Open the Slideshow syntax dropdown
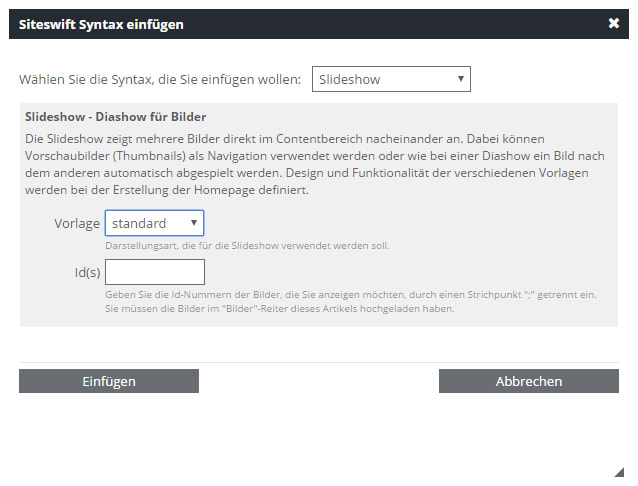This screenshot has width=638, height=486. pyautogui.click(x=390, y=79)
